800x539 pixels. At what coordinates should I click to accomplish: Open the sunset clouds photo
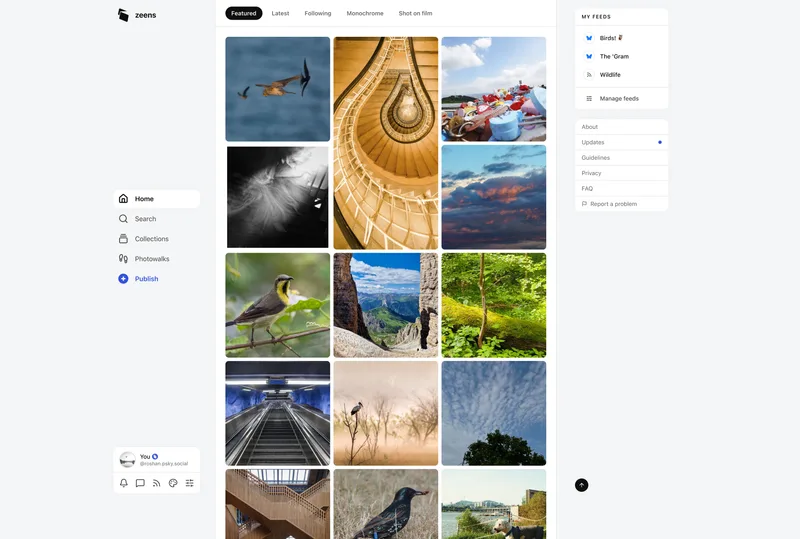(x=494, y=197)
